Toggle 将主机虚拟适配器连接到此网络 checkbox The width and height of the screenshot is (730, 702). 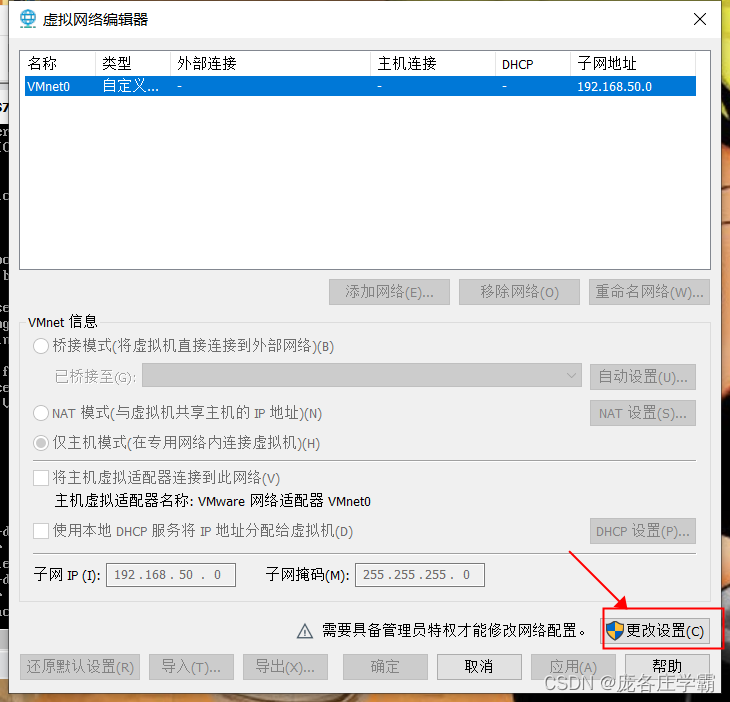[41, 478]
